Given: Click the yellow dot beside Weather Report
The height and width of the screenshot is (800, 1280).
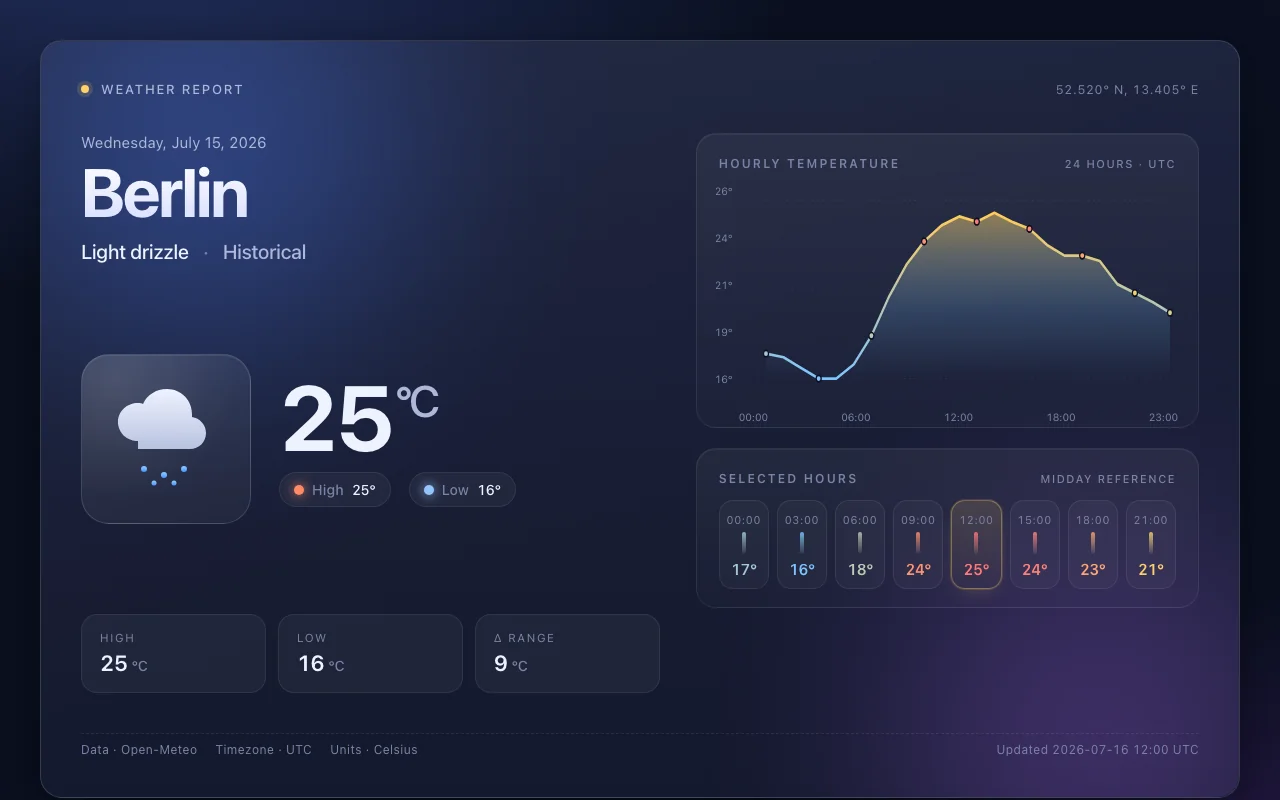Looking at the screenshot, I should tap(85, 89).
